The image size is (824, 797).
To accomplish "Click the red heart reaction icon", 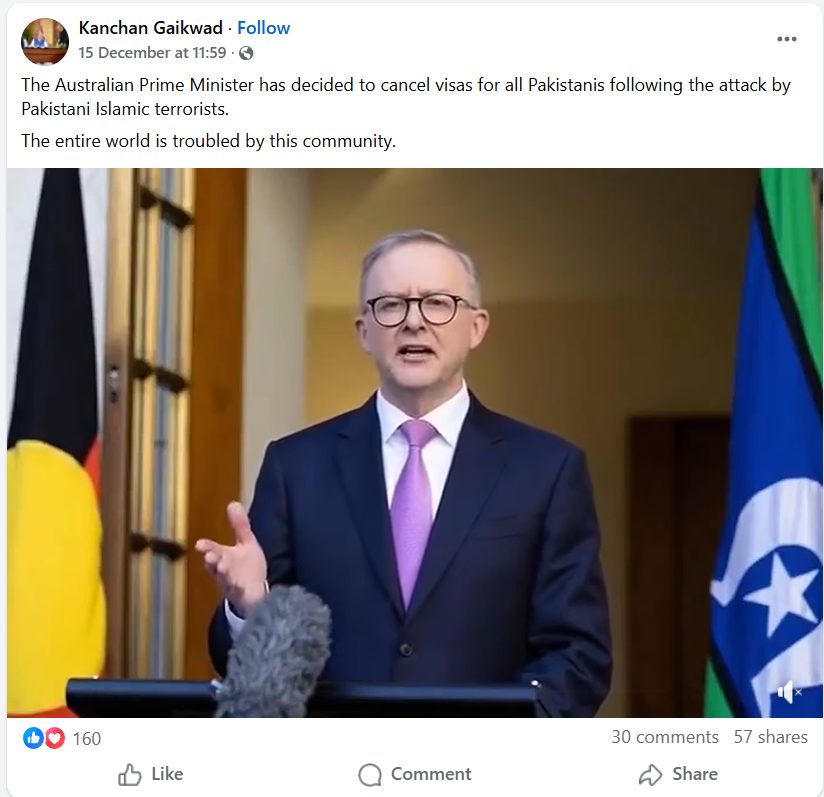I will click(x=54, y=738).
